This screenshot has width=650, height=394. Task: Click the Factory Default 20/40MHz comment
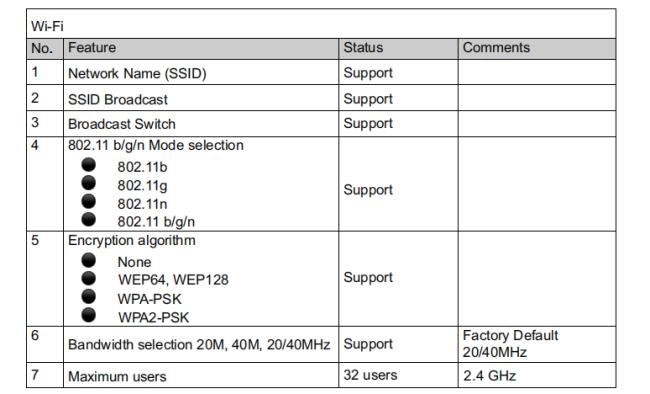coord(510,344)
